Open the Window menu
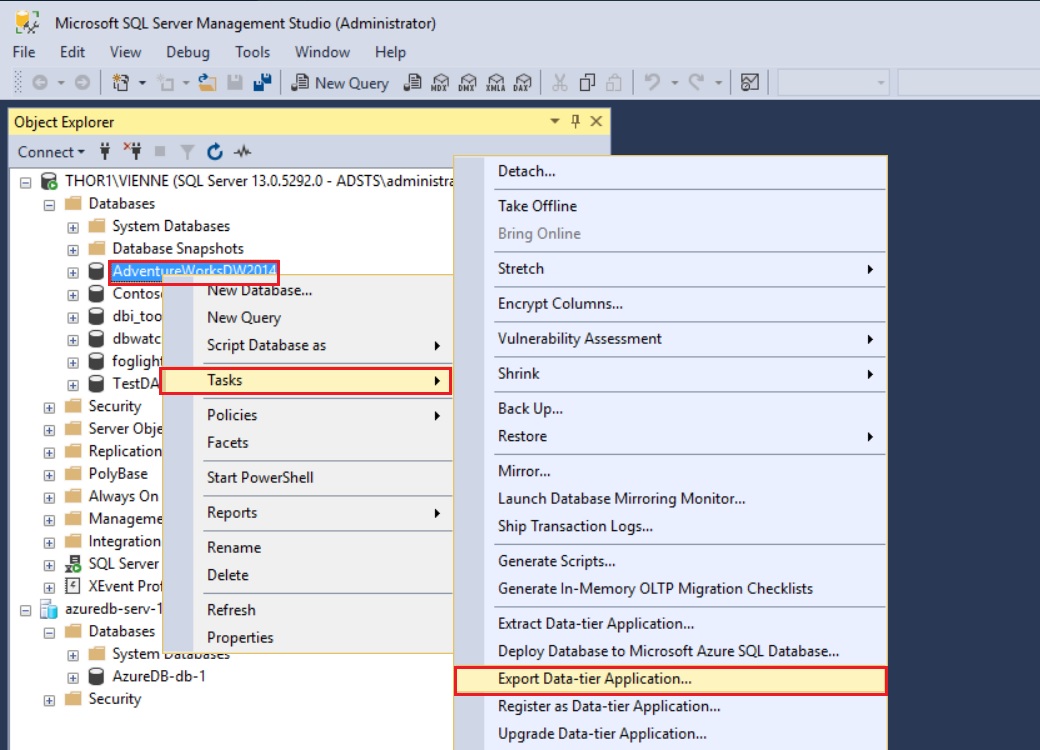1040x750 pixels. point(322,52)
